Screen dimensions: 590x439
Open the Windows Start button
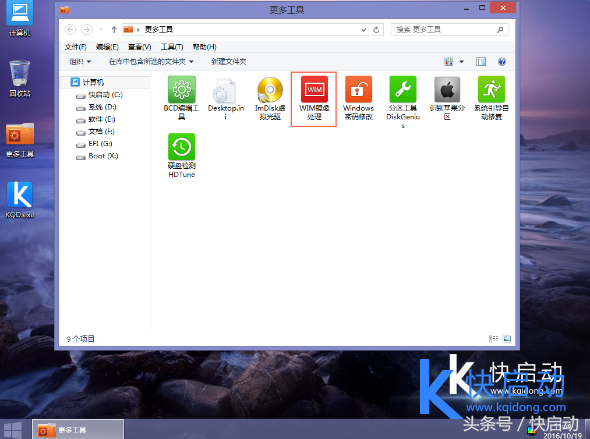click(x=13, y=430)
